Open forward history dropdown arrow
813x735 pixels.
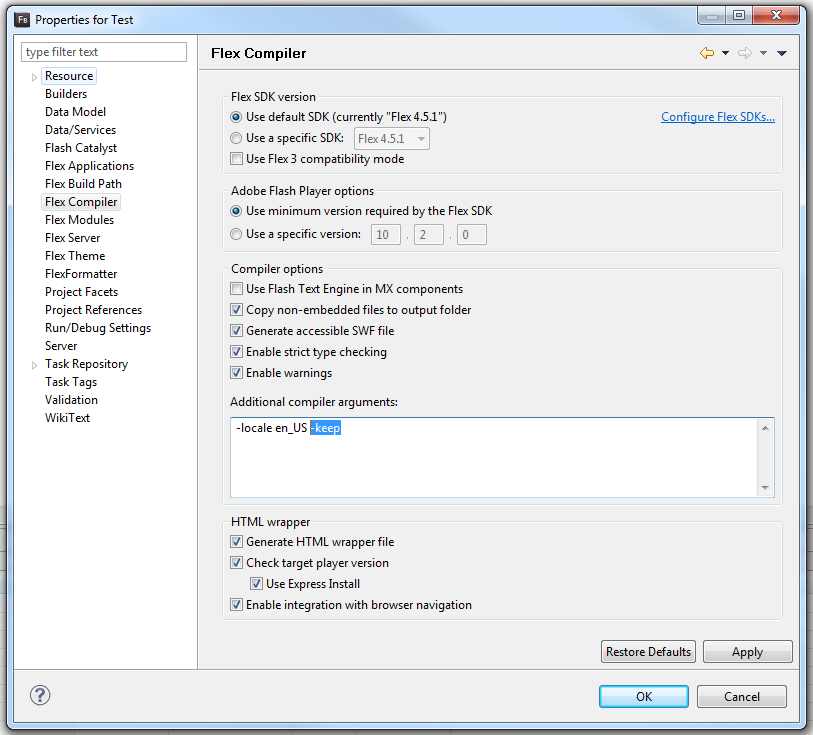click(x=763, y=53)
